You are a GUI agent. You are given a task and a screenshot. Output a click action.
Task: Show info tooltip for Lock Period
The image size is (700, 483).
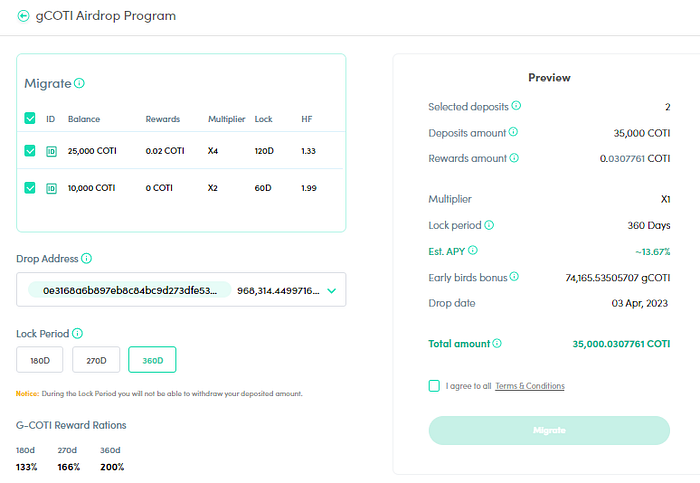click(x=77, y=333)
